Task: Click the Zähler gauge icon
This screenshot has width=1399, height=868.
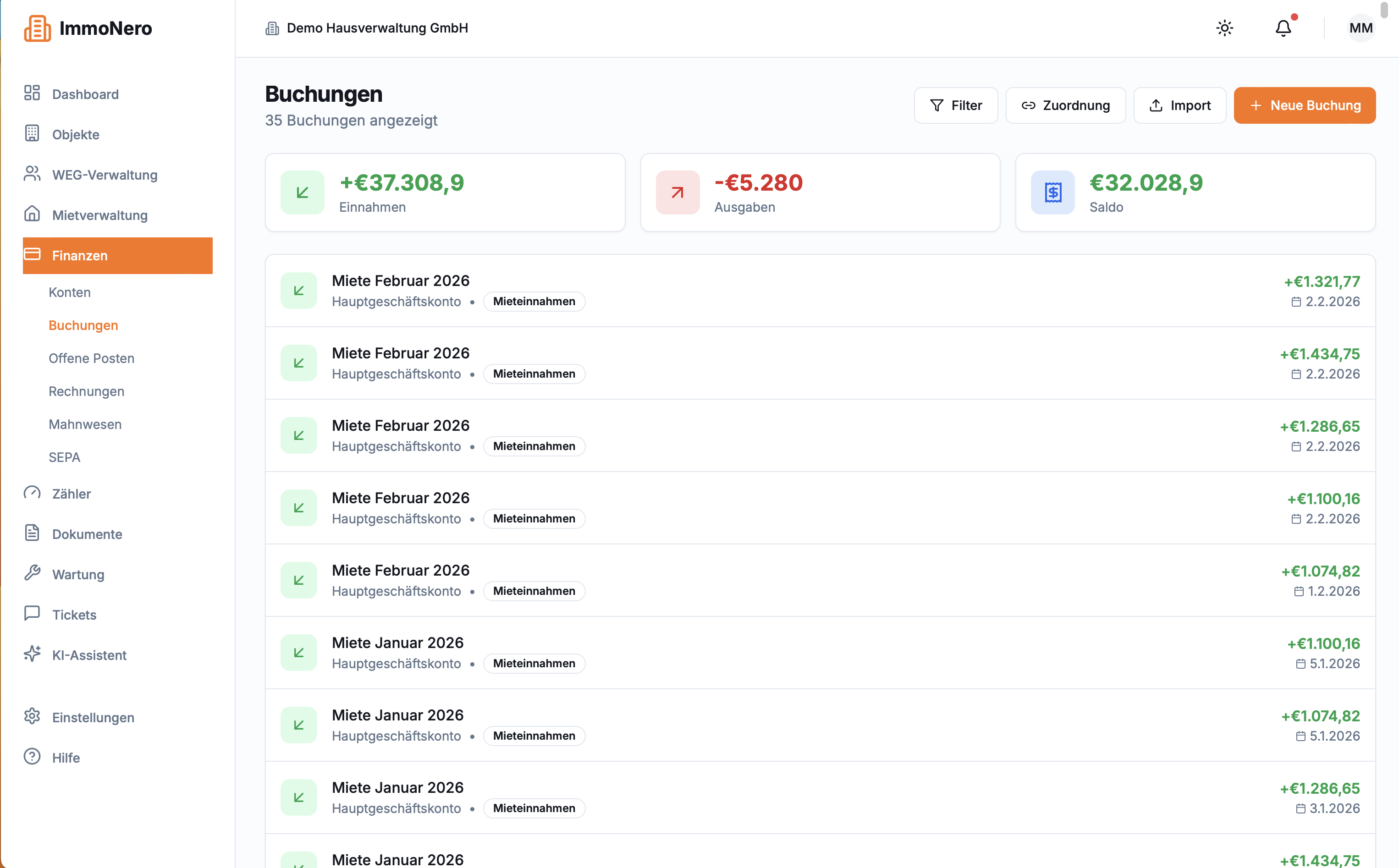Action: click(x=32, y=493)
